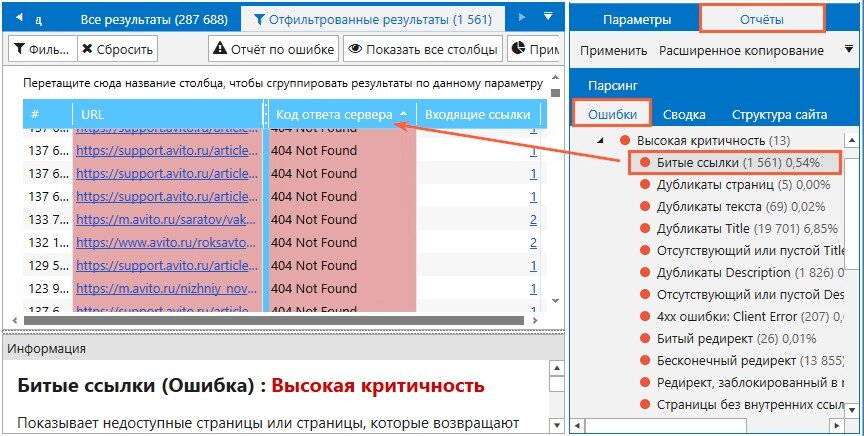Open the m.avito.ru/saratov/vak... link
The width and height of the screenshot is (864, 436).
click(x=166, y=219)
